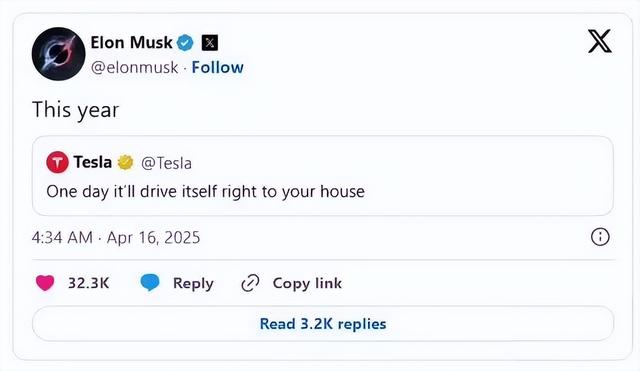The width and height of the screenshot is (640, 371).
Task: Click the black X affiliation badge
Action: click(x=210, y=42)
